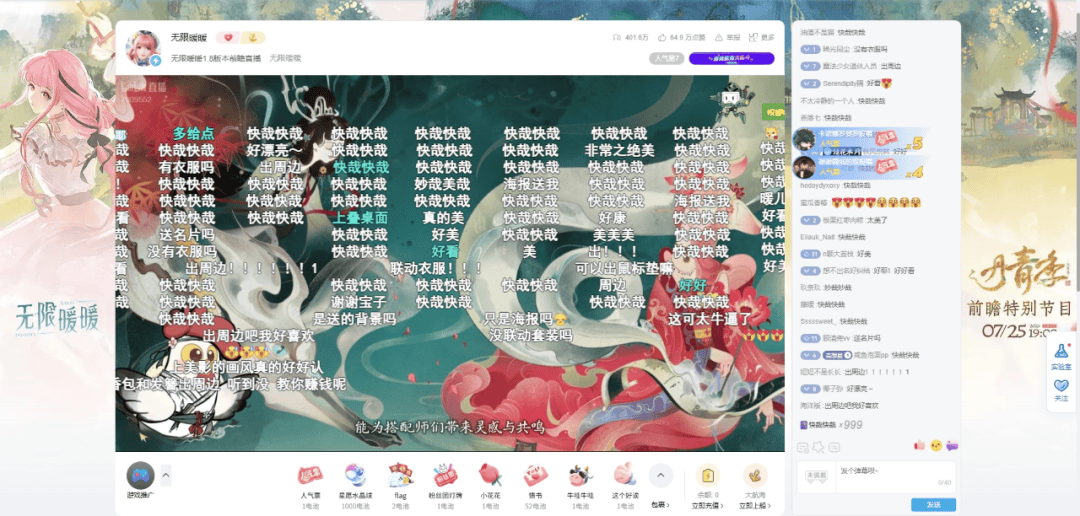Click the 大航海 anchor icon

(x=755, y=476)
